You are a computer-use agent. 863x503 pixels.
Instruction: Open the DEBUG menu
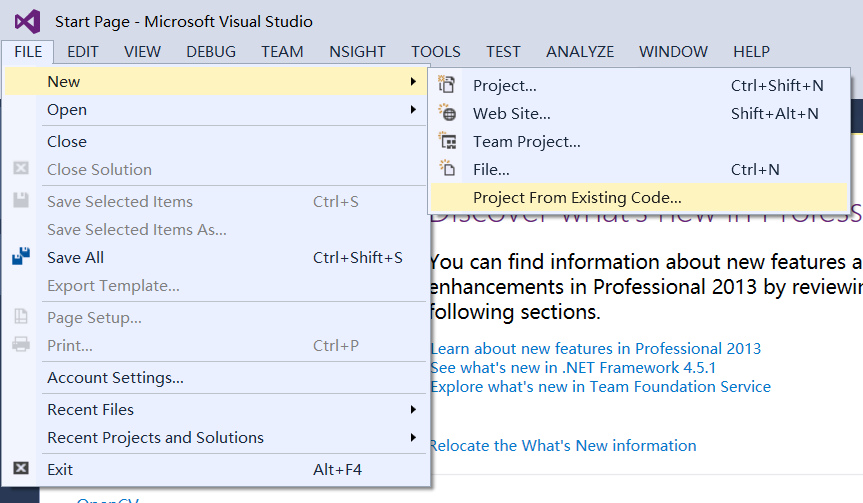click(x=211, y=52)
